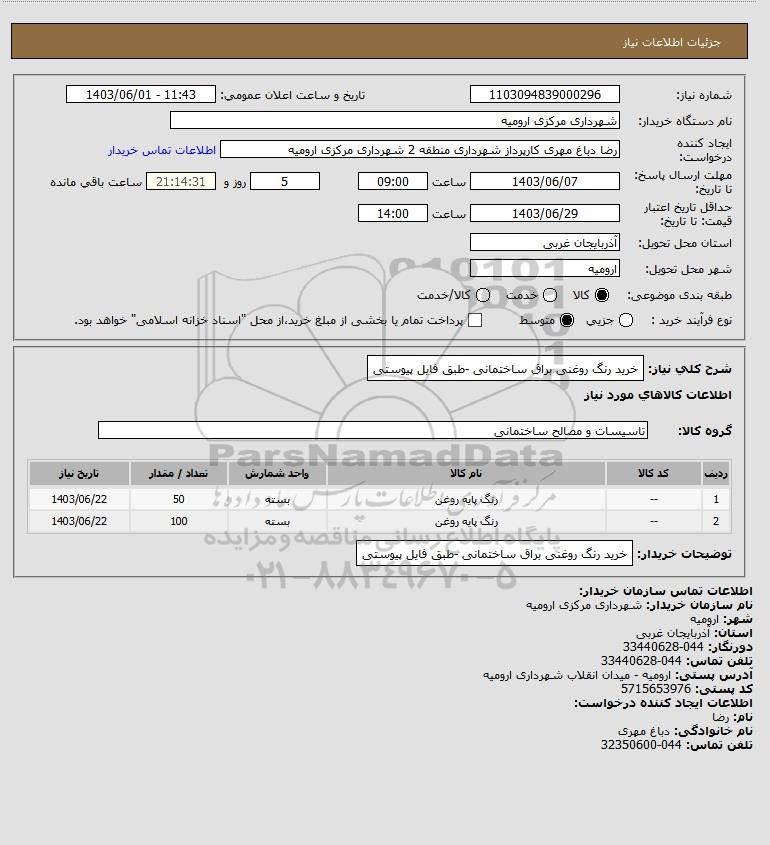Click the fax number 33440628-044
770x845 pixels.
[663, 647]
